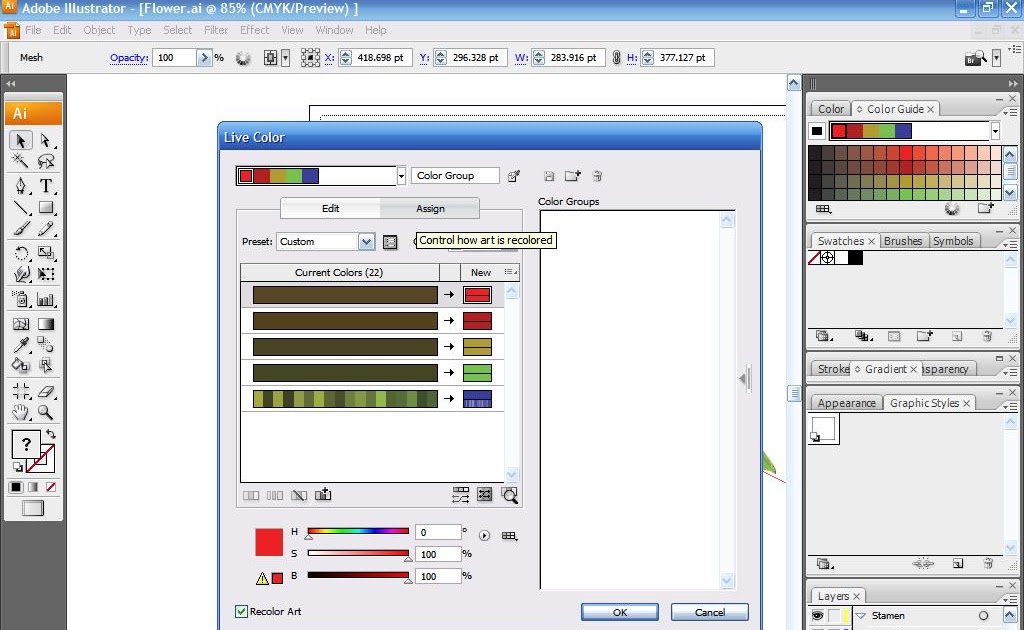Viewport: 1024px width, 630px height.
Task: Click the Opacity label link
Action: tap(129, 57)
